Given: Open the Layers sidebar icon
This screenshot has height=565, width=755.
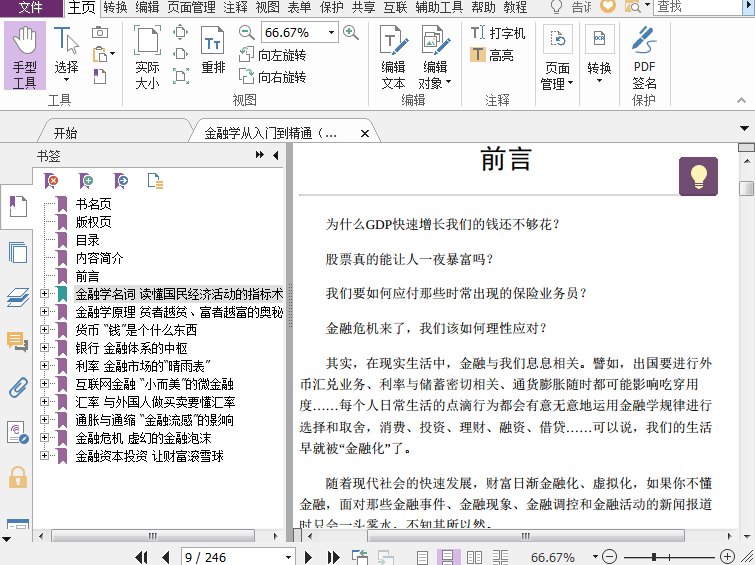Looking at the screenshot, I should [x=18, y=297].
